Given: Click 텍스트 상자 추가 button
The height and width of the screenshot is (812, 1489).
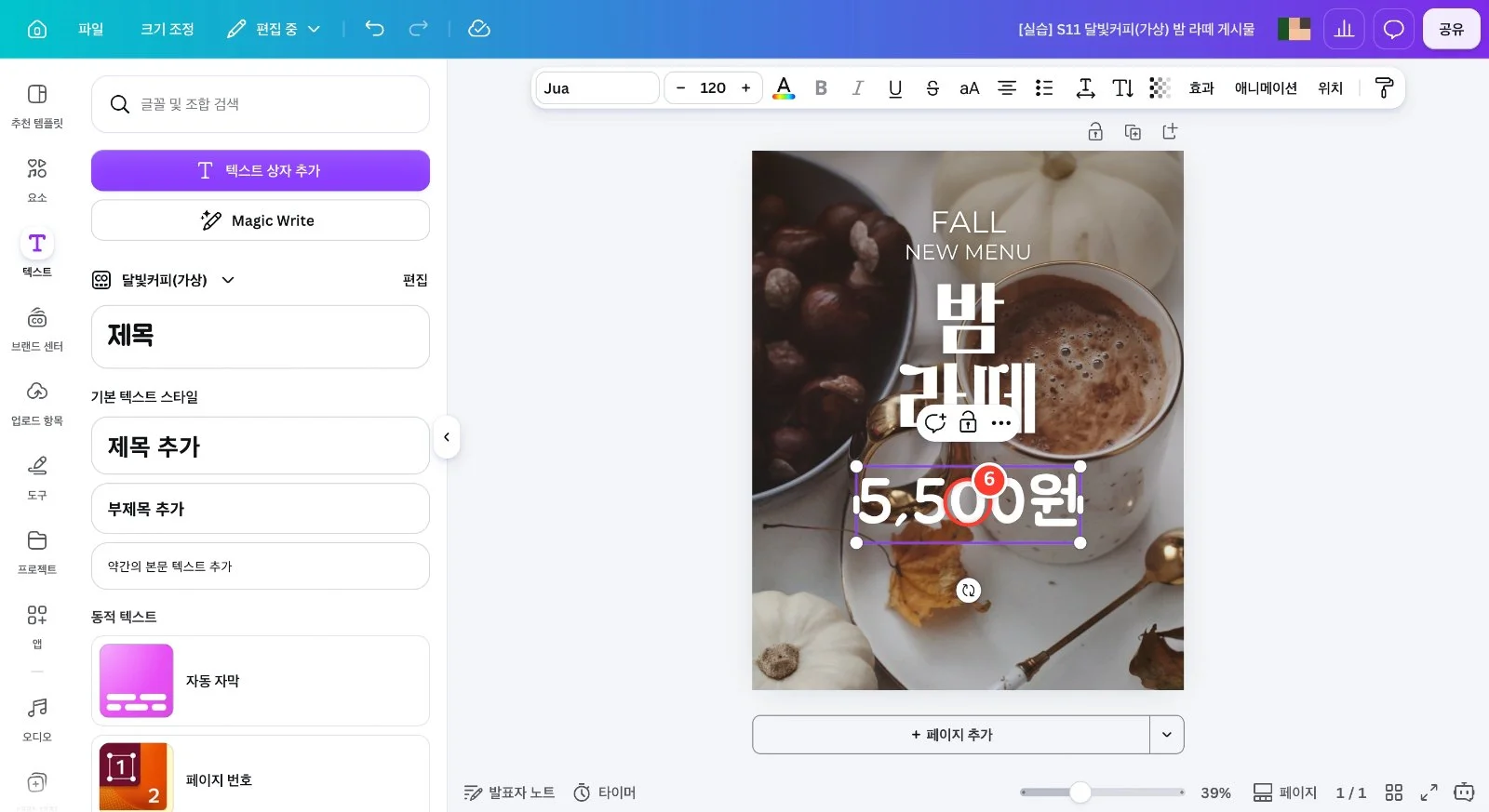Looking at the screenshot, I should [x=261, y=170].
